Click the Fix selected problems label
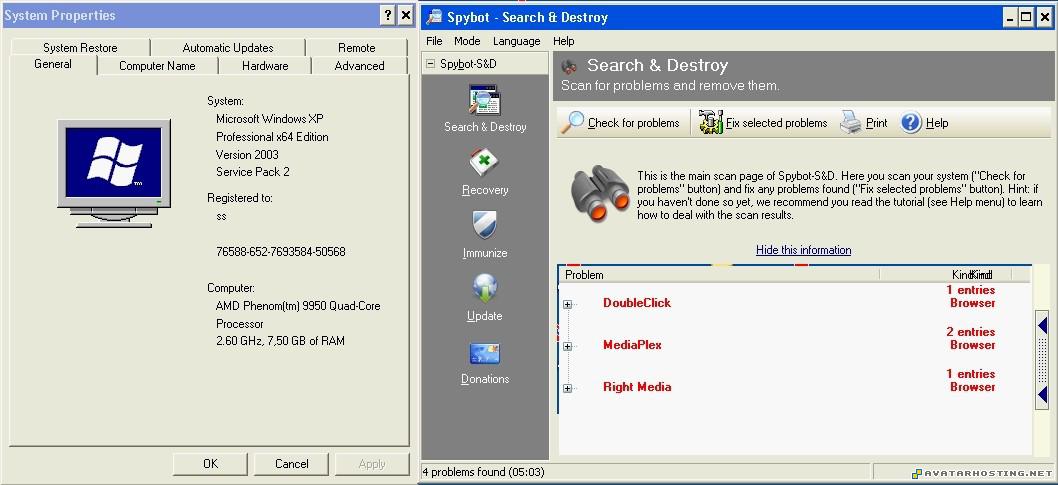Screen dimensions: 1058x485 (777, 123)
